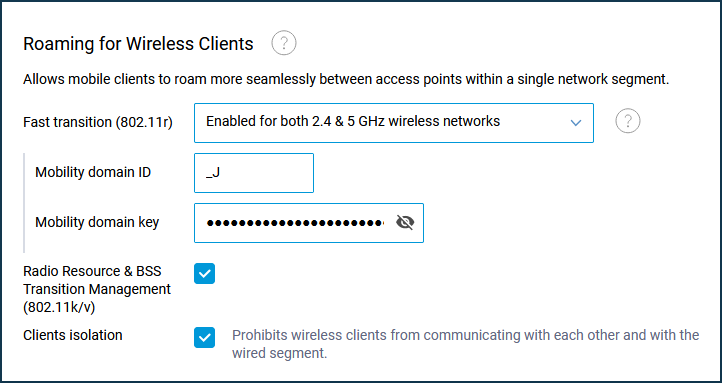Click the Roaming for Wireless Clients heading

pos(138,44)
